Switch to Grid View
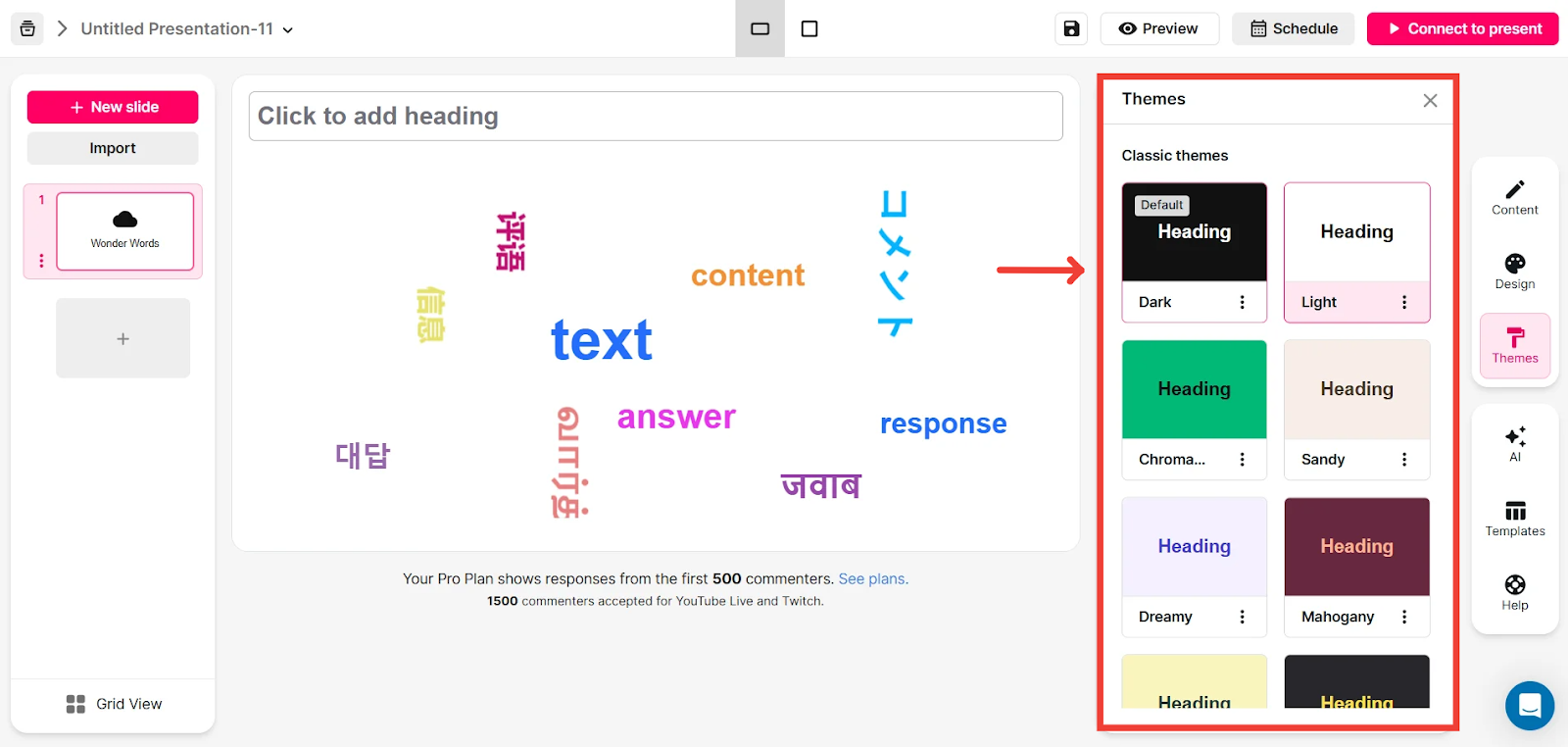1568x747 pixels. point(114,704)
